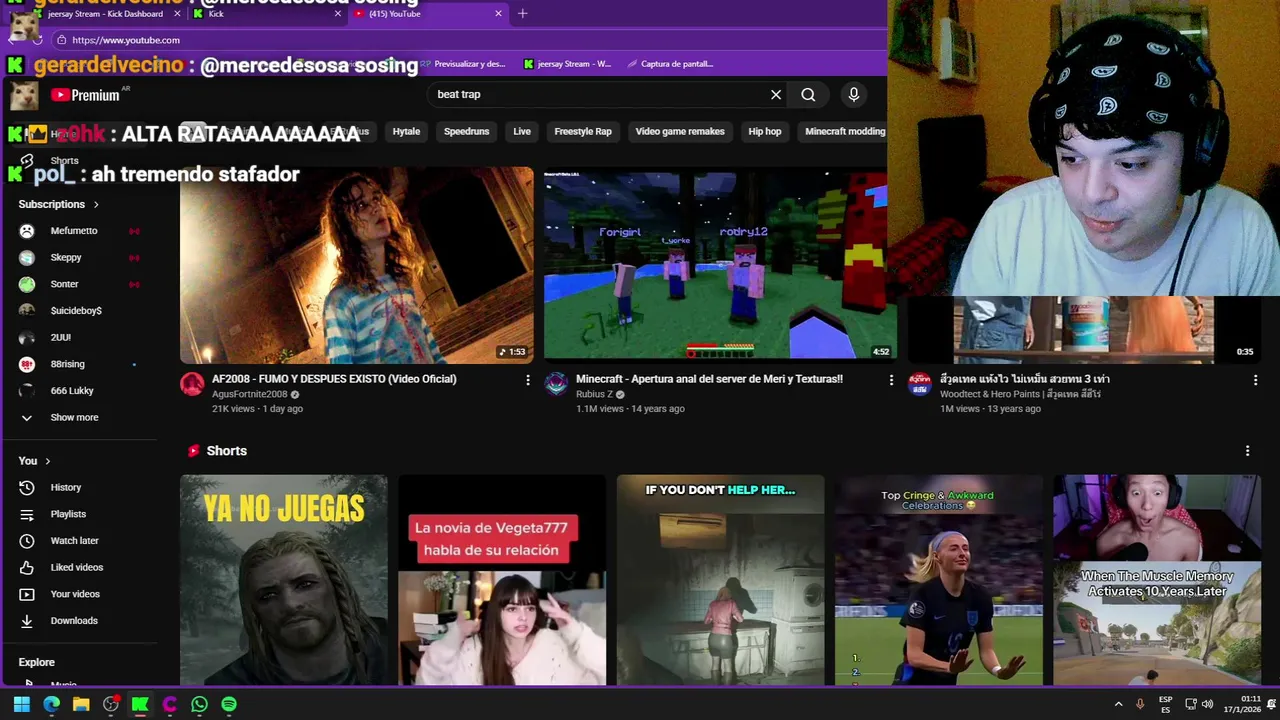Click the YouTube Premium logo
The width and height of the screenshot is (1280, 720).
tap(85, 95)
